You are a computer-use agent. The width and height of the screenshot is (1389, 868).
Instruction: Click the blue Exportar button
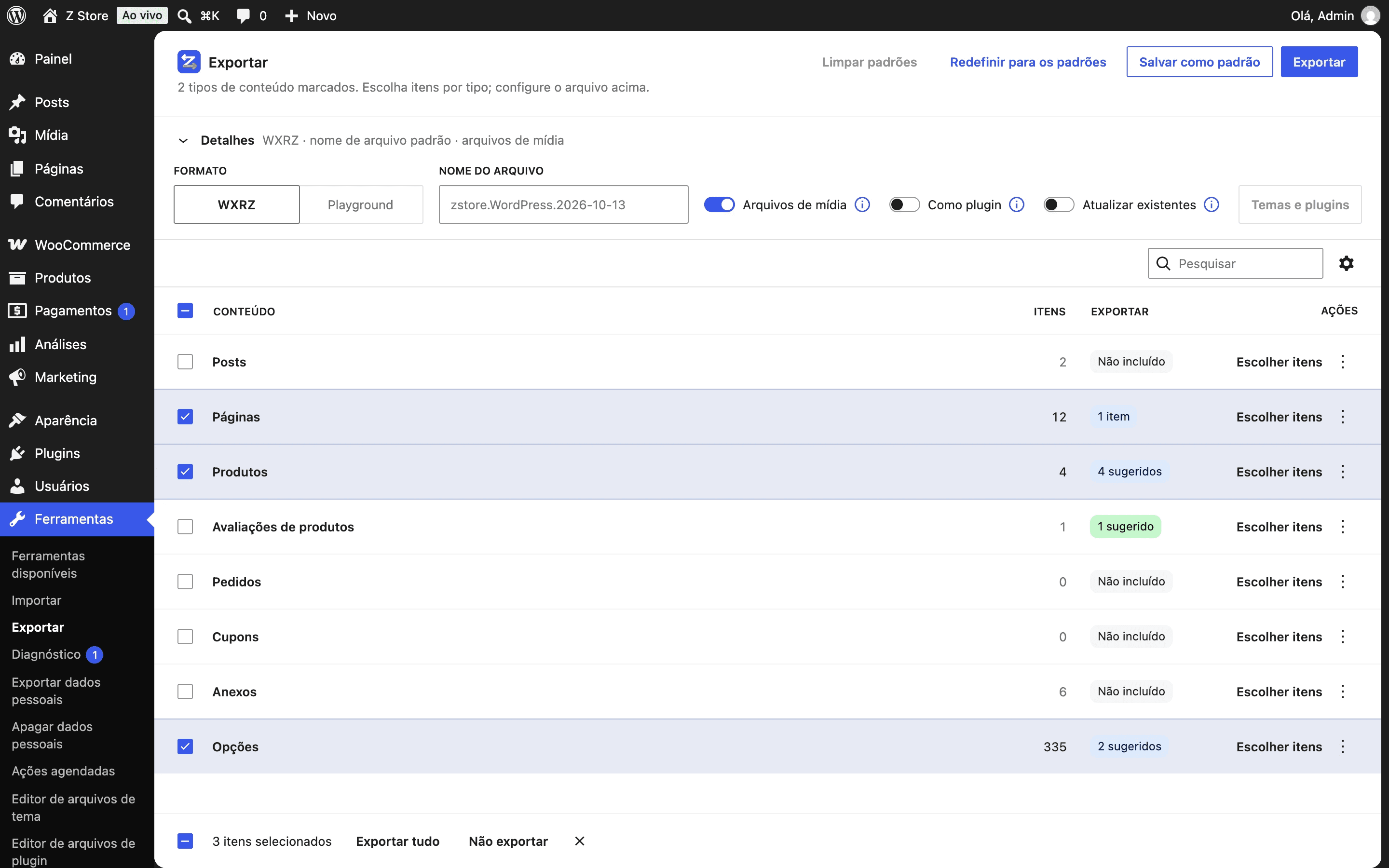(1319, 62)
